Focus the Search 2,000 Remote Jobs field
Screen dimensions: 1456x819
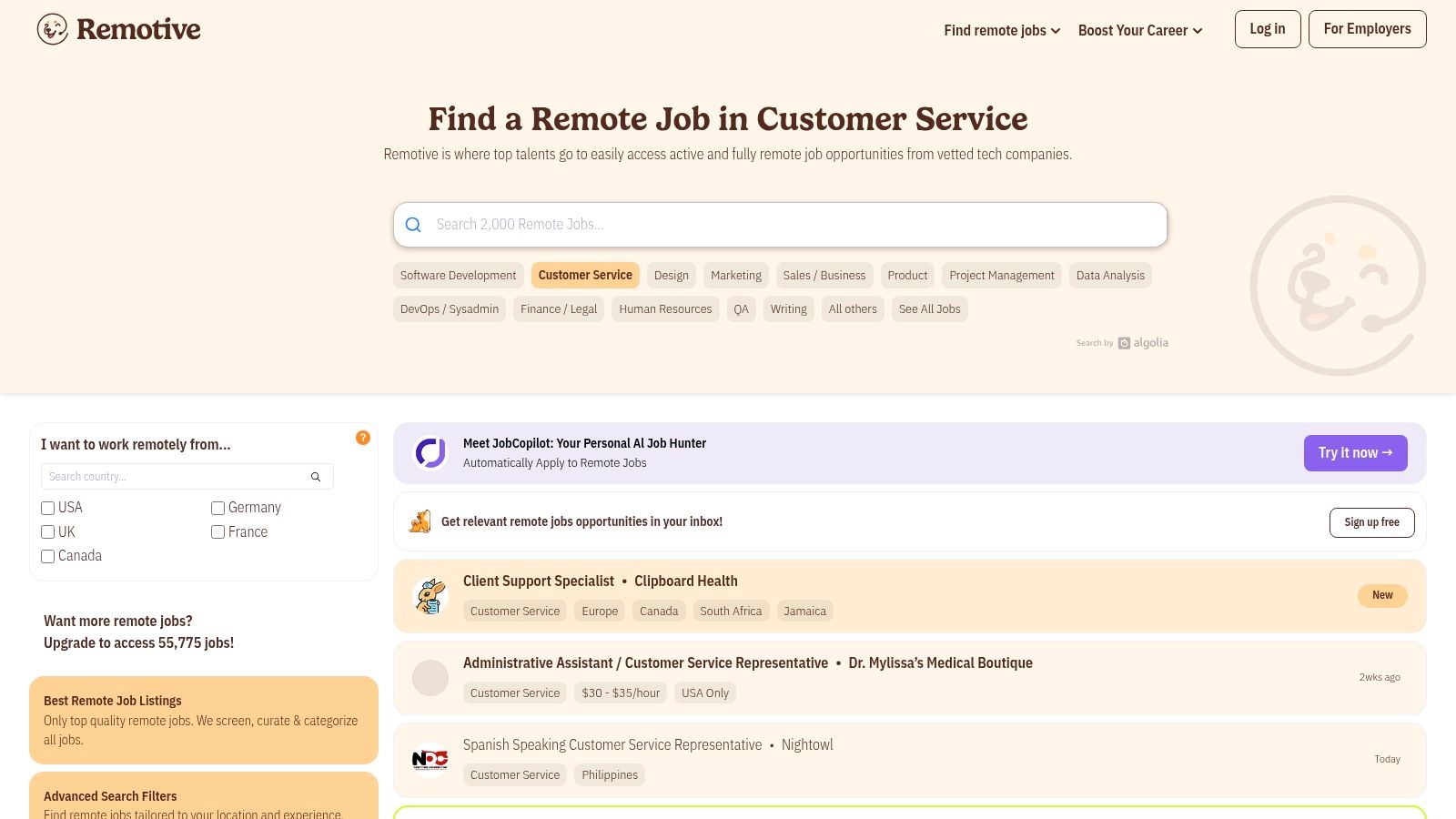pyautogui.click(x=792, y=225)
